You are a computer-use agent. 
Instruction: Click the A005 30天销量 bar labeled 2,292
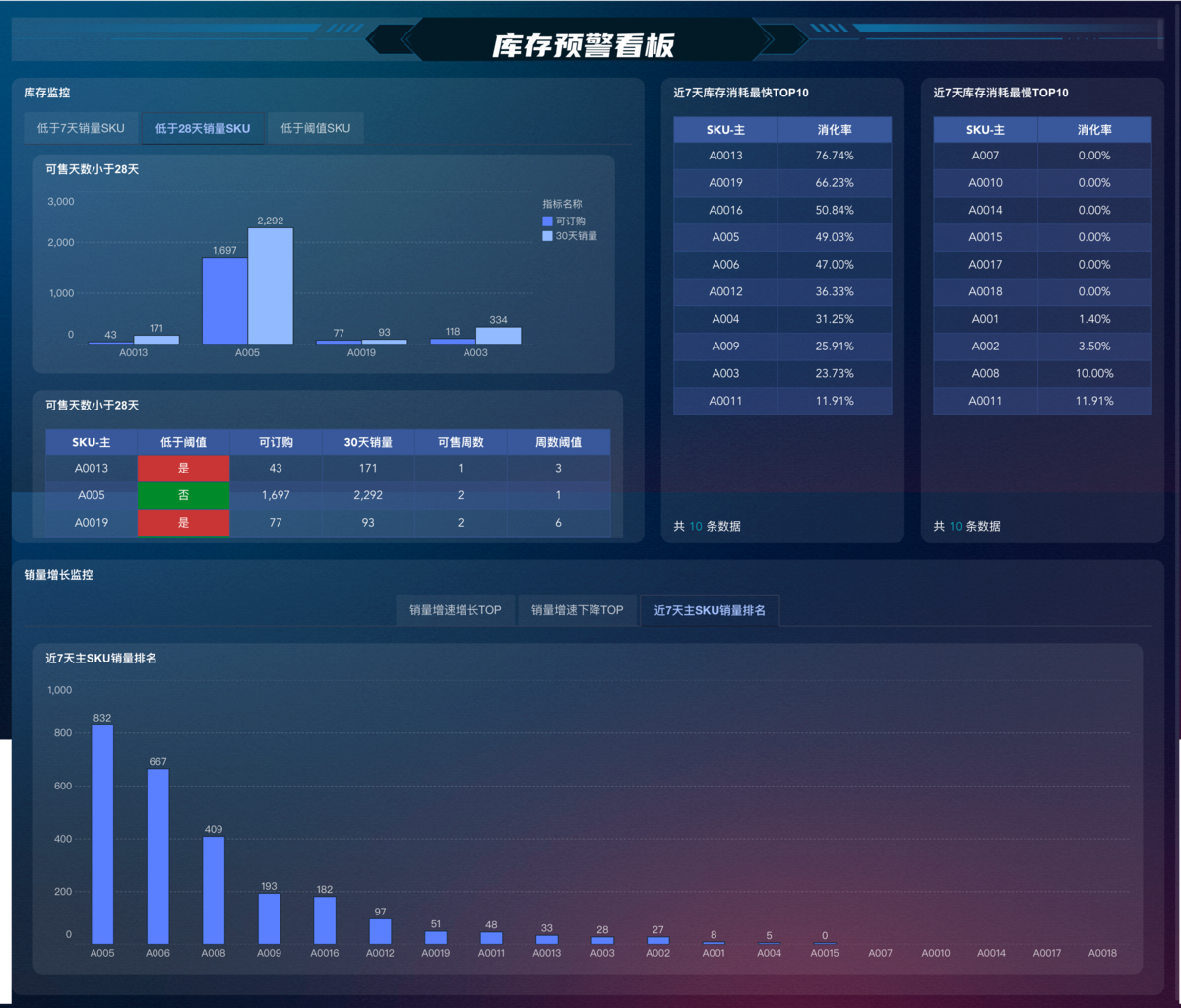click(x=270, y=285)
